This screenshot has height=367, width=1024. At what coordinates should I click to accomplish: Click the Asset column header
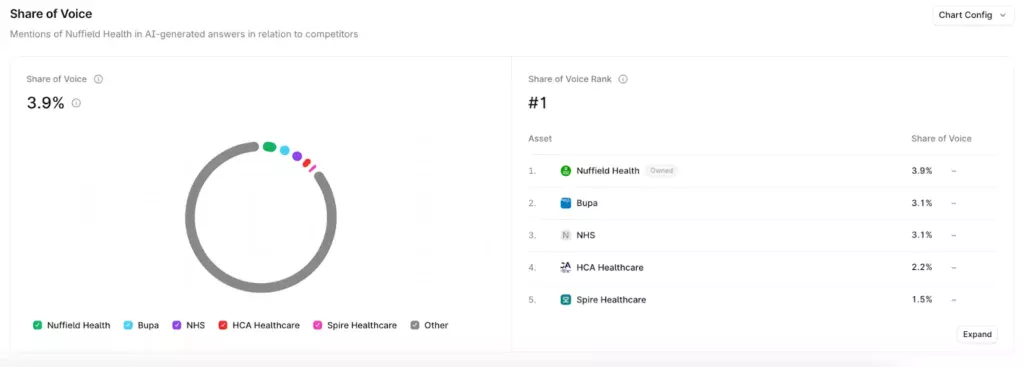(539, 138)
